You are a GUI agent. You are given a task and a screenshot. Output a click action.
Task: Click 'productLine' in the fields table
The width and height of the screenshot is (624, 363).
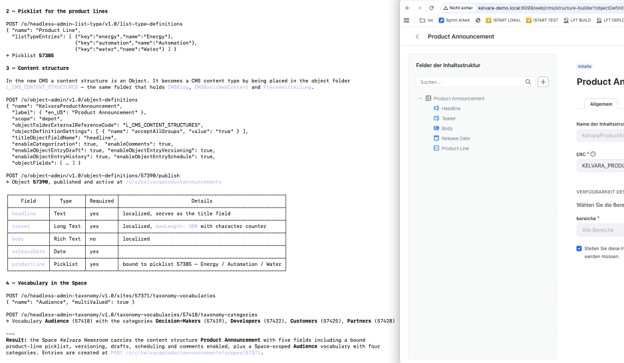28,264
